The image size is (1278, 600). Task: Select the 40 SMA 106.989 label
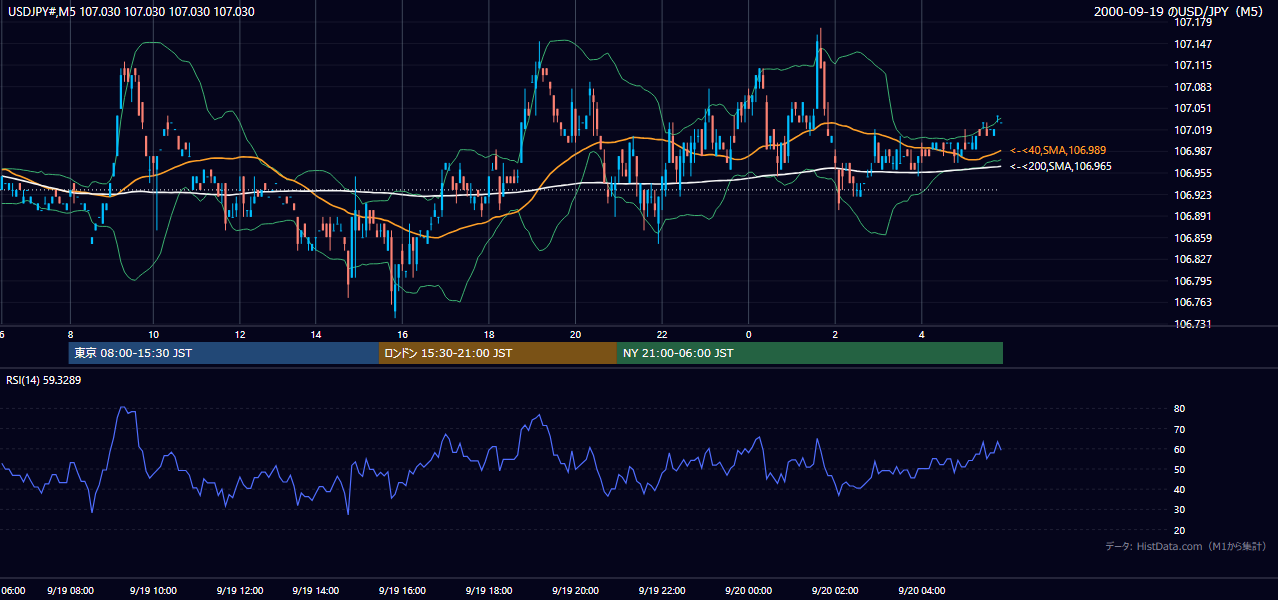[x=1058, y=150]
